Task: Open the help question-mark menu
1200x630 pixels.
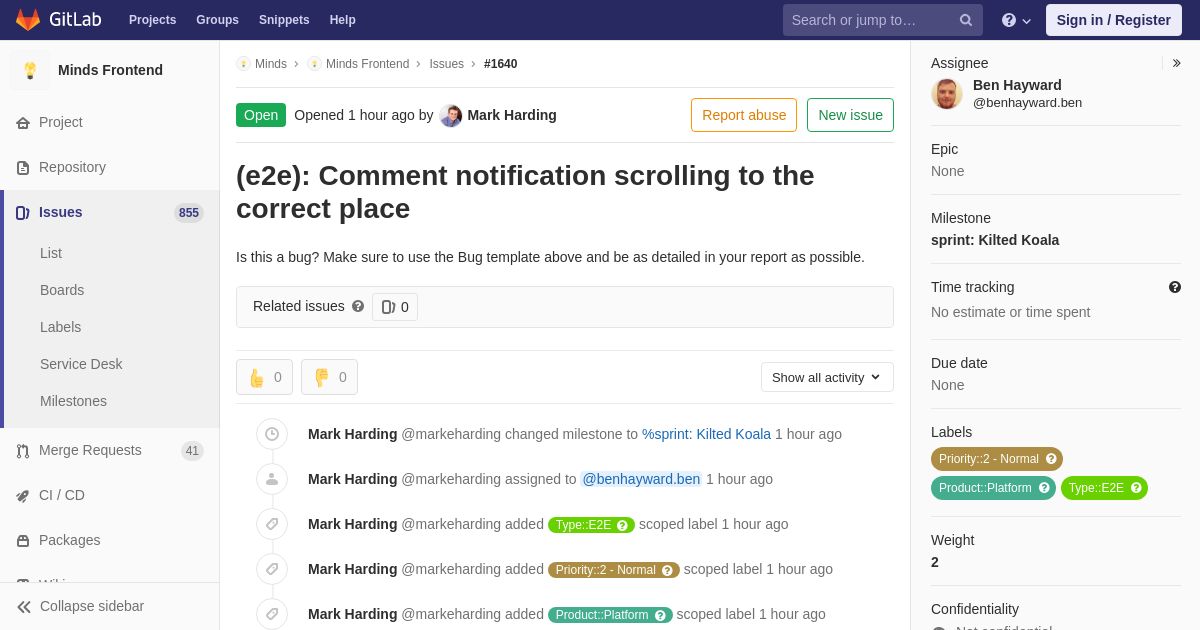Action: 1016,20
